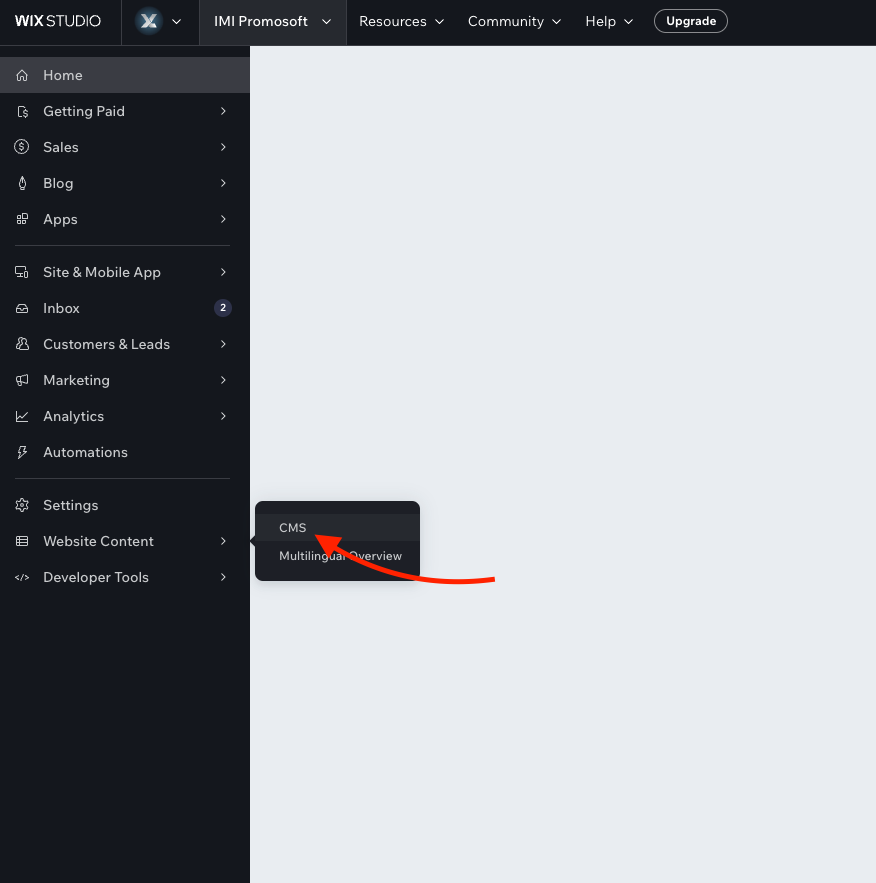Click the Customers & Leads icon
This screenshot has width=876, height=883.
[22, 344]
